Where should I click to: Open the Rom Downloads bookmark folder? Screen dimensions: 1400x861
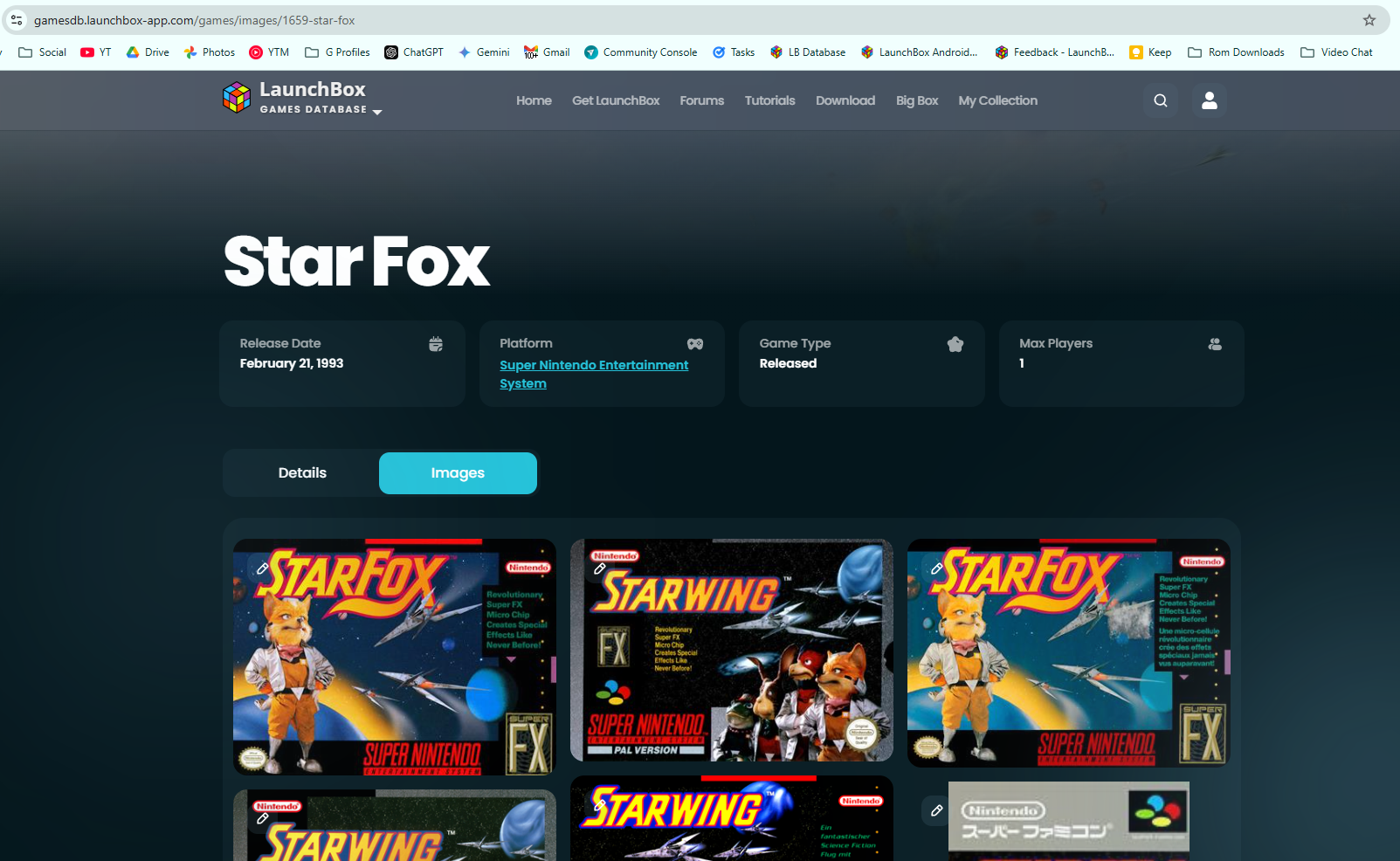pyautogui.click(x=1236, y=52)
